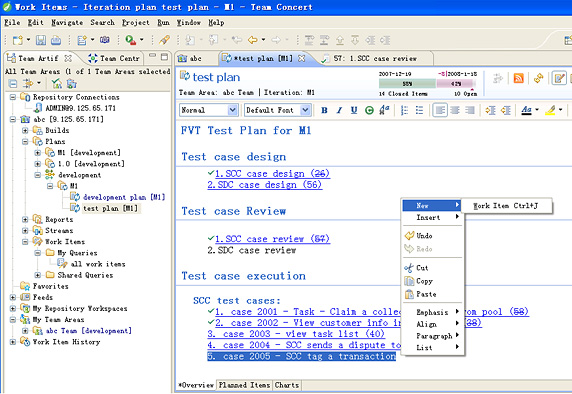Switch to the Planned Items tab
The width and height of the screenshot is (572, 394).
(x=244, y=385)
